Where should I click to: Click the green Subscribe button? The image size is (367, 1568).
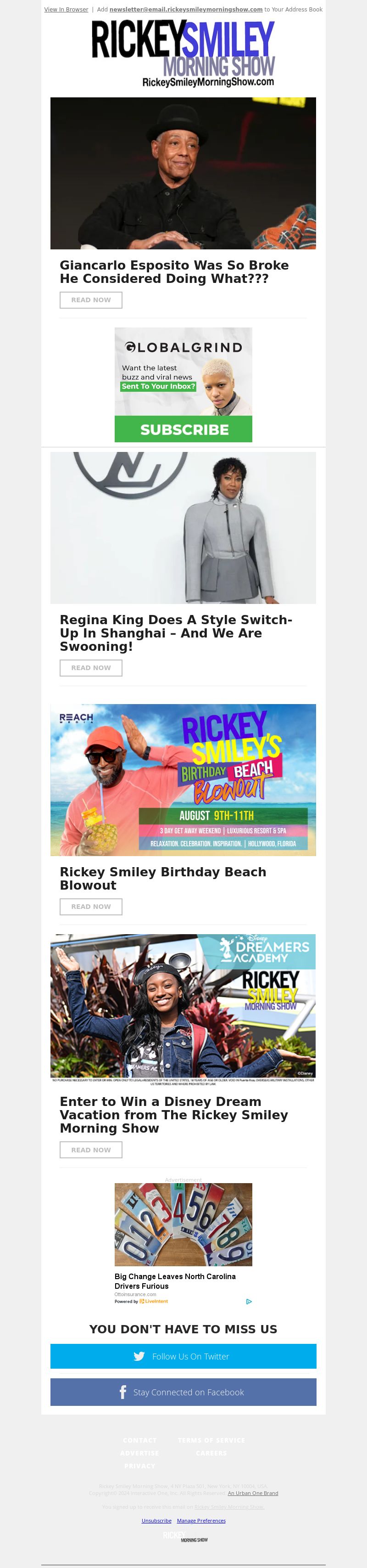pyautogui.click(x=183, y=429)
